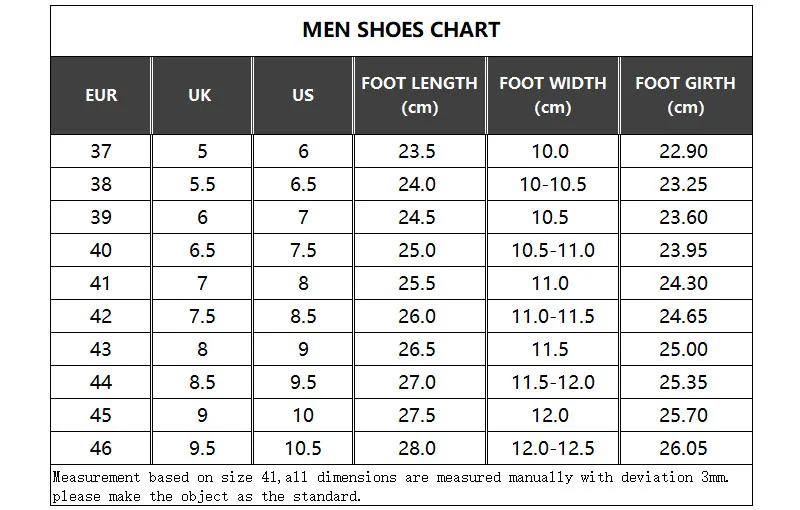Select foot width 12.0-12.5 cell
The image size is (800, 510).
(552, 448)
